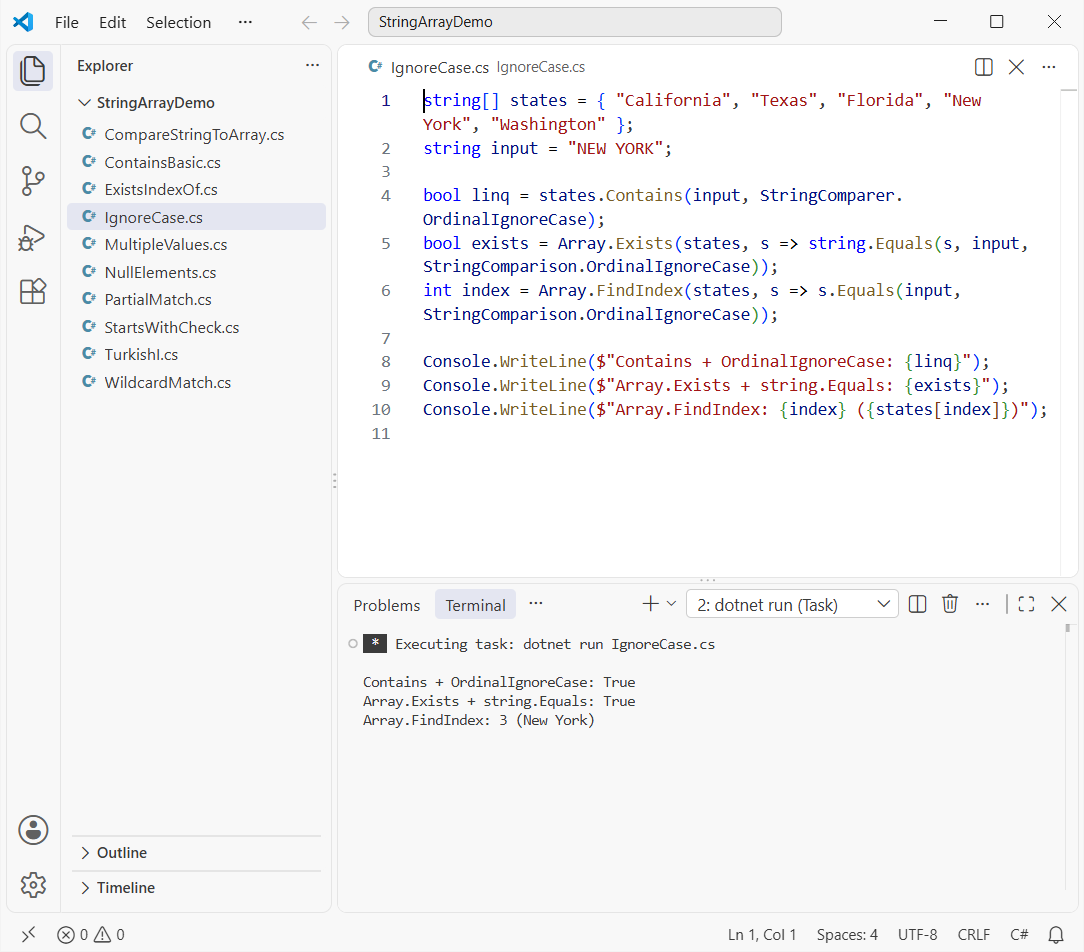Select IgnoreCase.cs in Explorer tree
1084x952 pixels.
[196, 217]
